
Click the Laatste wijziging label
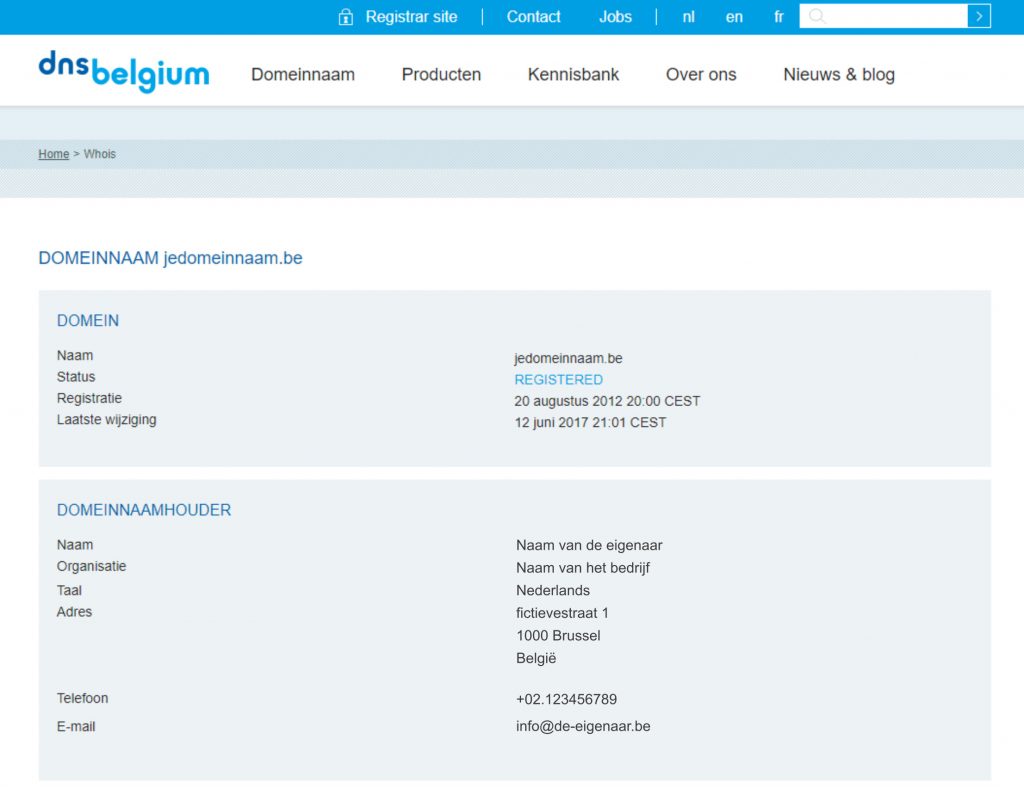tap(106, 420)
